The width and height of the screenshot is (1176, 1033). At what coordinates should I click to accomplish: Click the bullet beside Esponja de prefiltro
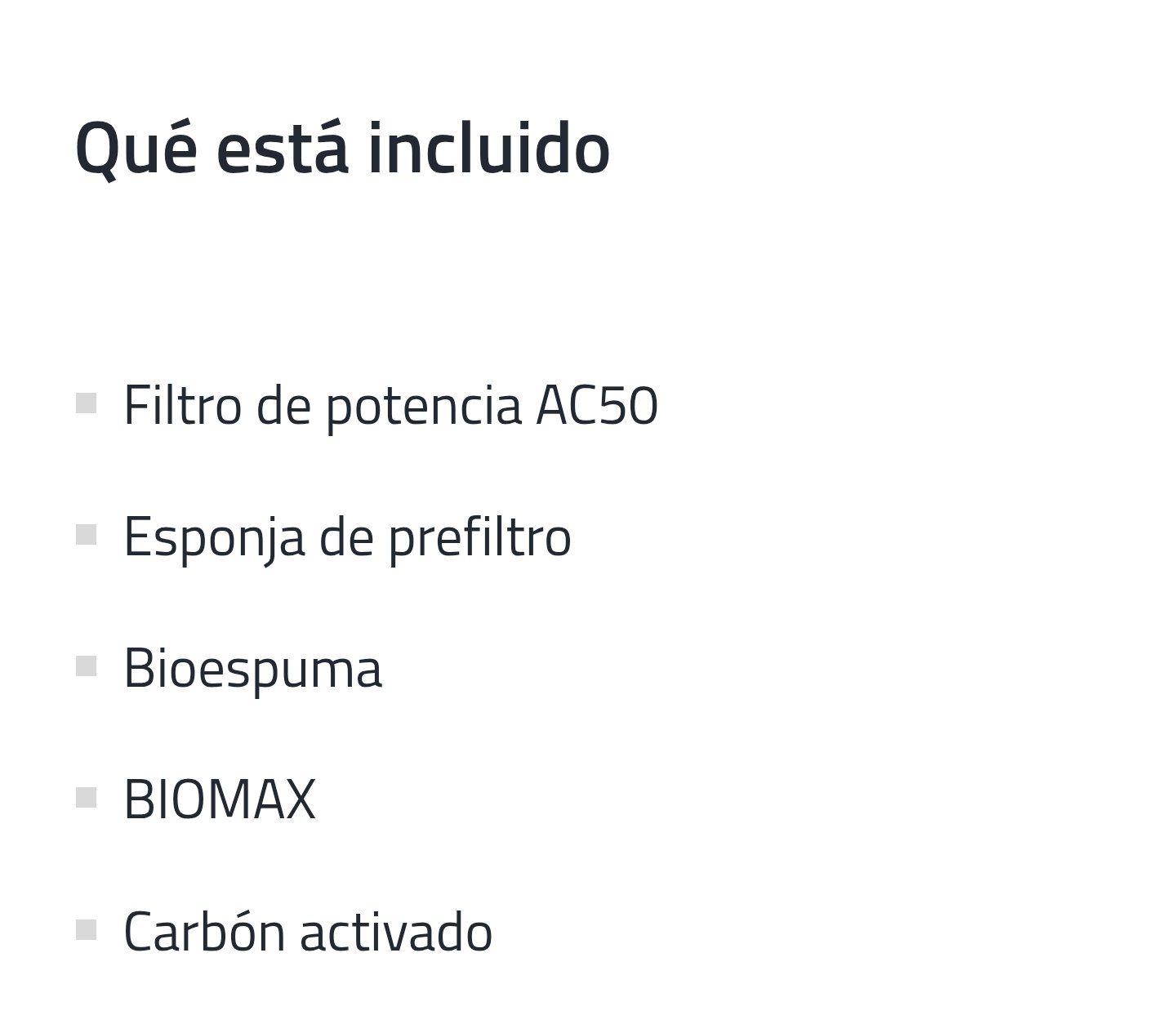click(86, 535)
